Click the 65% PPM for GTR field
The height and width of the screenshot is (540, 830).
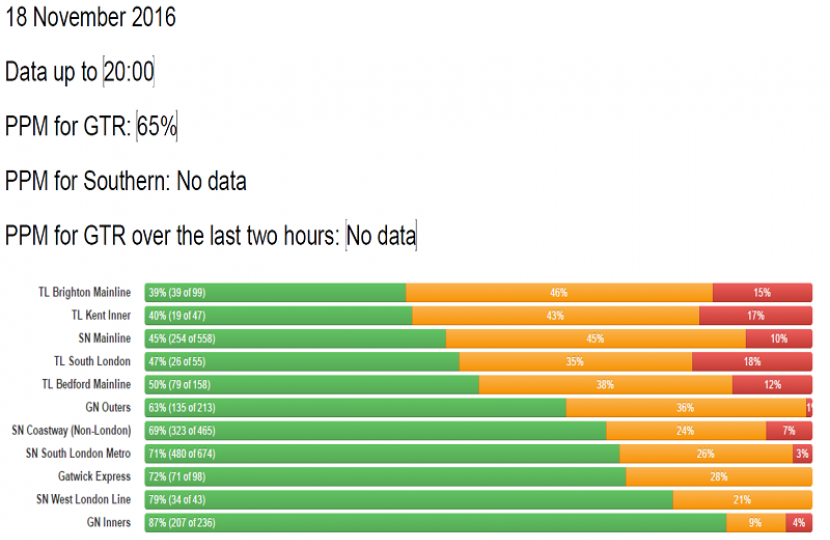tap(157, 127)
